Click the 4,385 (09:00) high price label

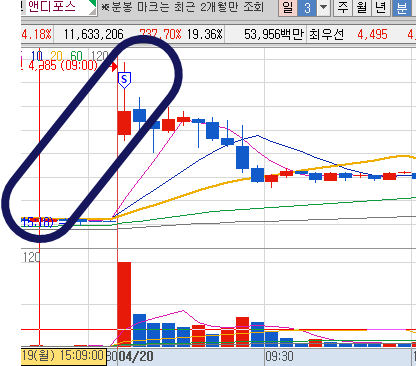click(63, 65)
